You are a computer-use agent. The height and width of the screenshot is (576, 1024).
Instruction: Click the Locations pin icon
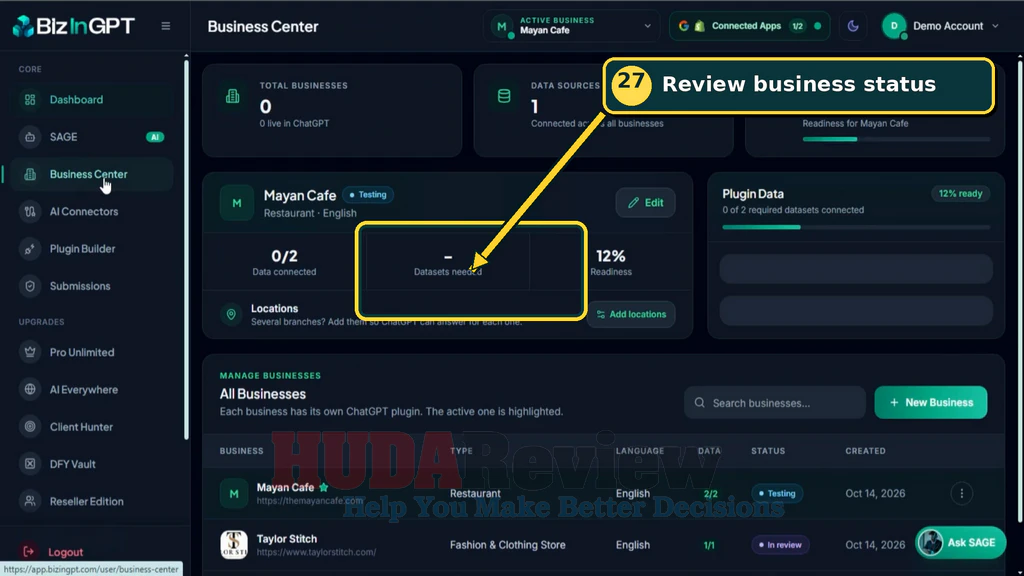[231, 314]
